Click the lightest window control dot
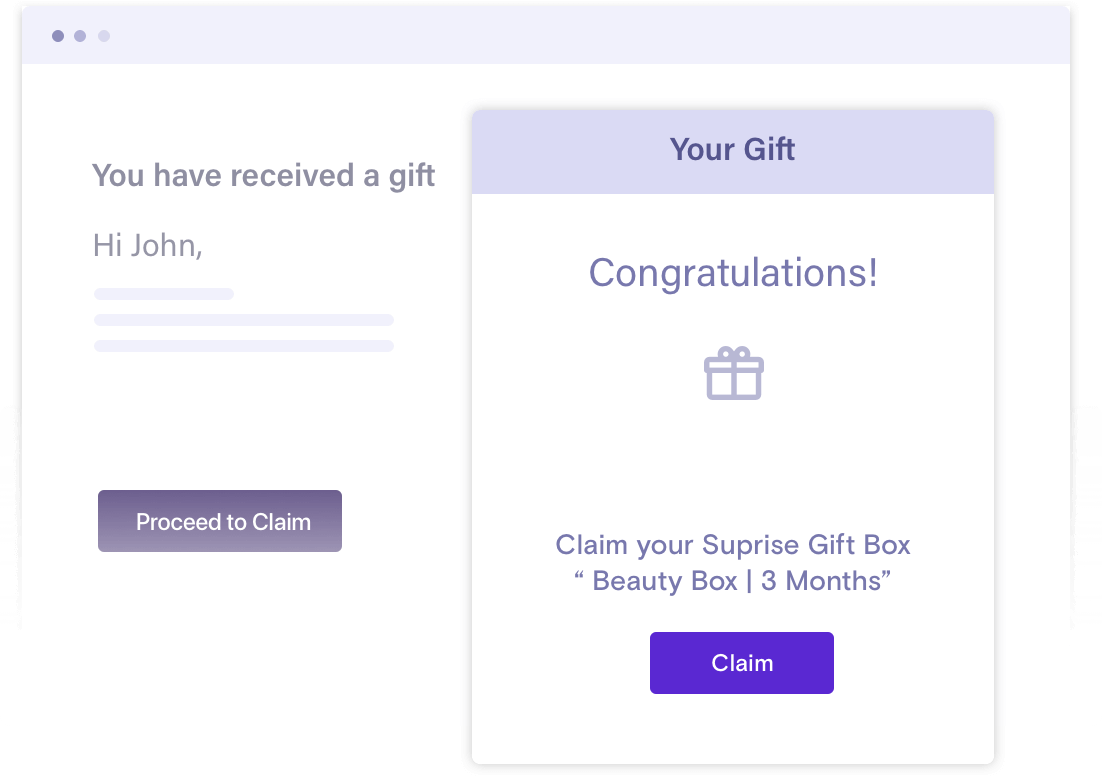 pyautogui.click(x=104, y=36)
